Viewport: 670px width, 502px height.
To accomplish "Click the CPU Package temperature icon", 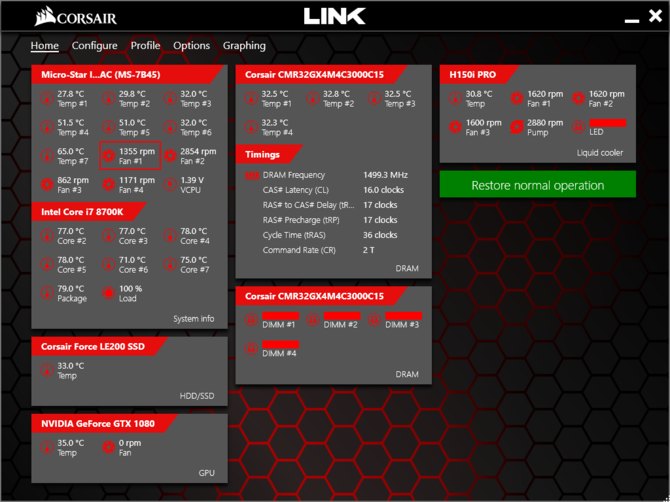I will (x=47, y=293).
